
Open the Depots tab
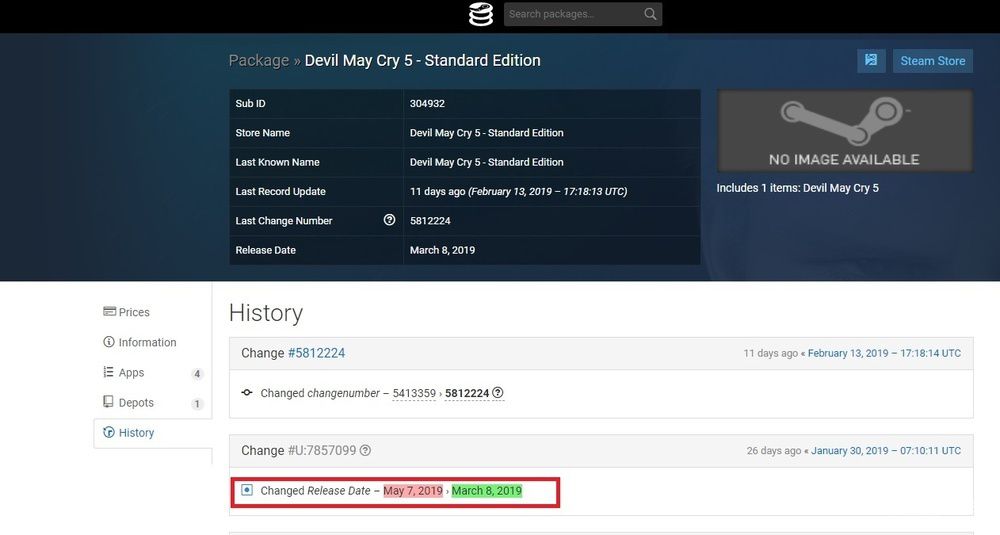click(152, 402)
